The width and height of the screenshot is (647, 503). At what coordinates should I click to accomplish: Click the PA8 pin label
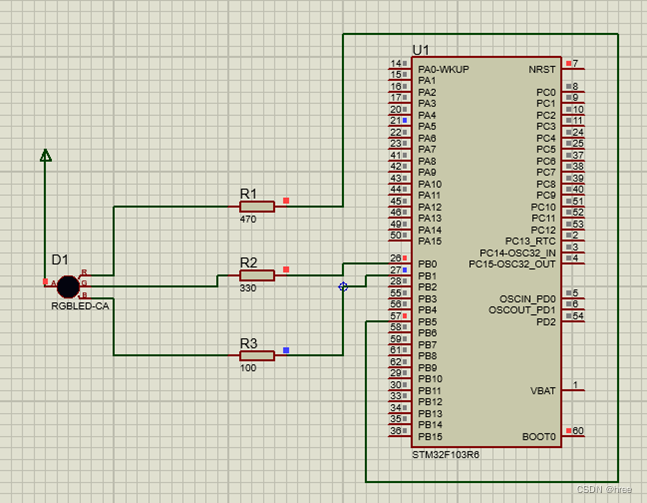427,161
